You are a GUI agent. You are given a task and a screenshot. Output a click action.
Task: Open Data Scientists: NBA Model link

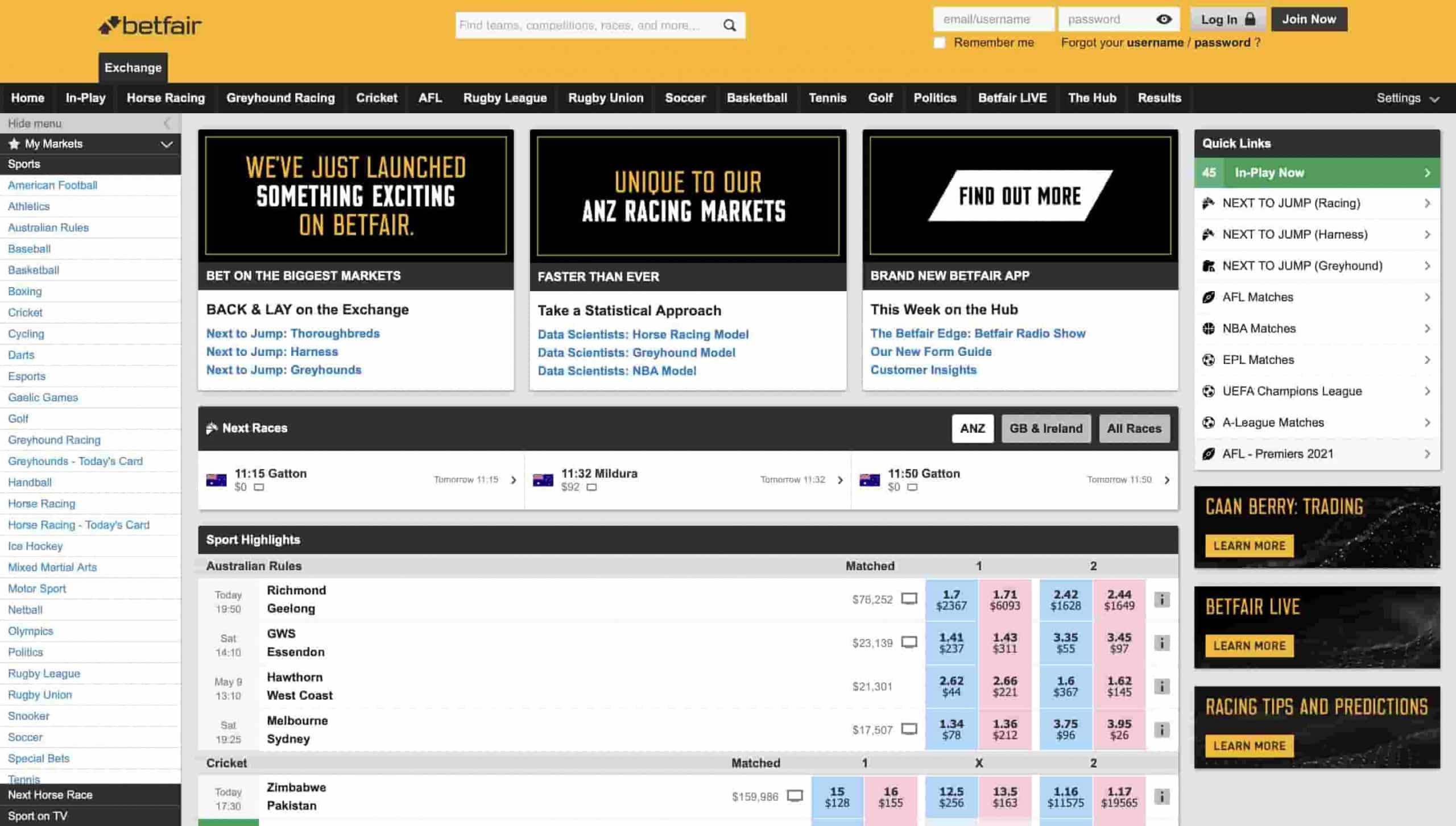point(617,371)
